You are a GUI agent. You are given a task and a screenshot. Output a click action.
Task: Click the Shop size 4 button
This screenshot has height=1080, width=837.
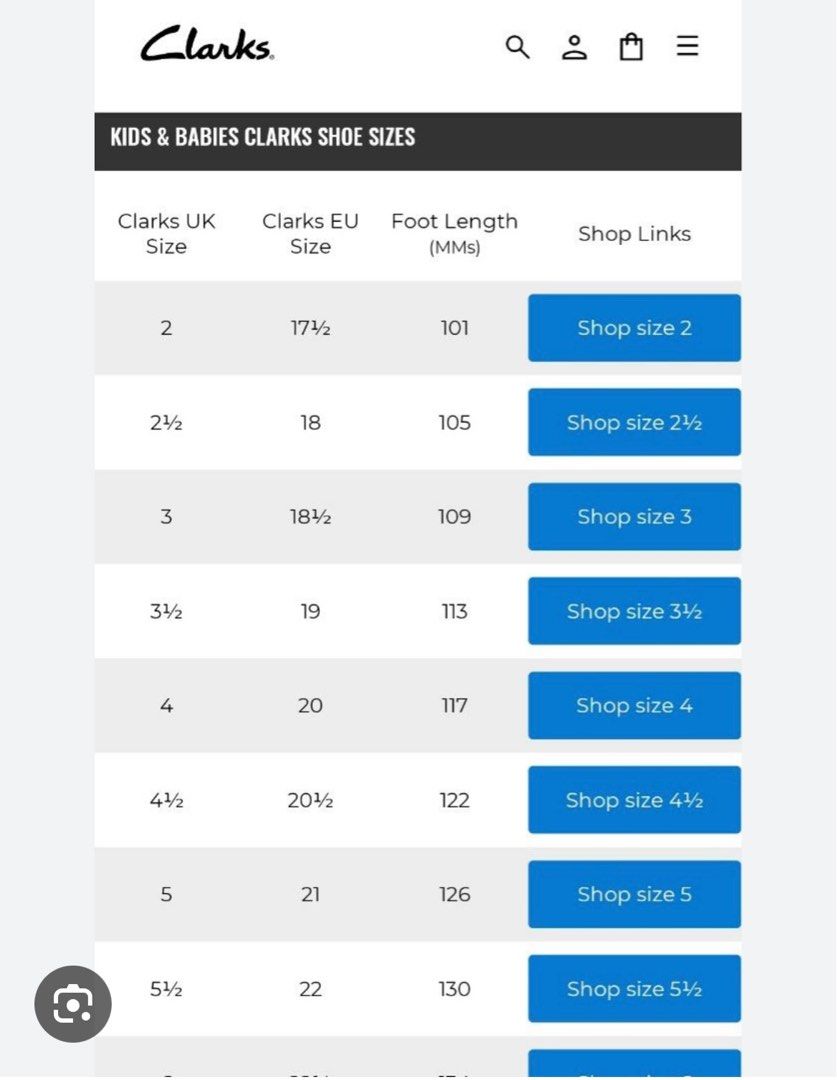634,706
